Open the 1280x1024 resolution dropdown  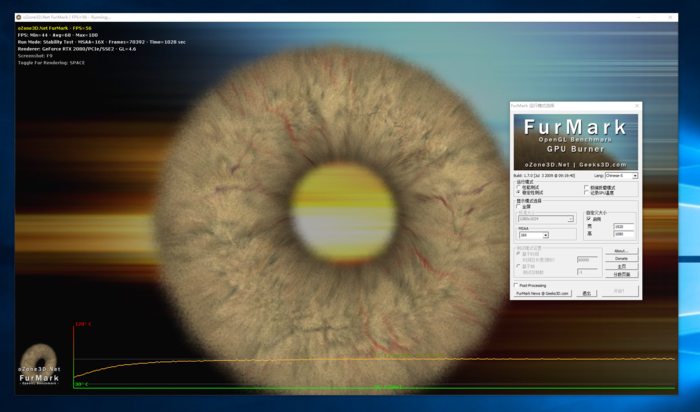coord(546,219)
